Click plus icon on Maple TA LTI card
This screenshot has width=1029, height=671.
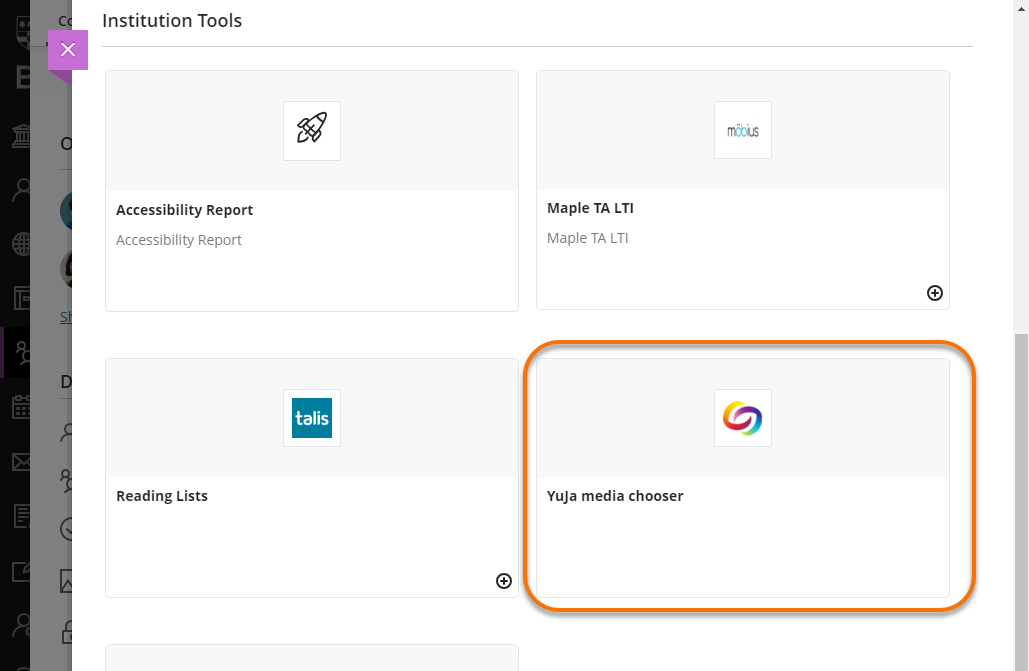935,293
